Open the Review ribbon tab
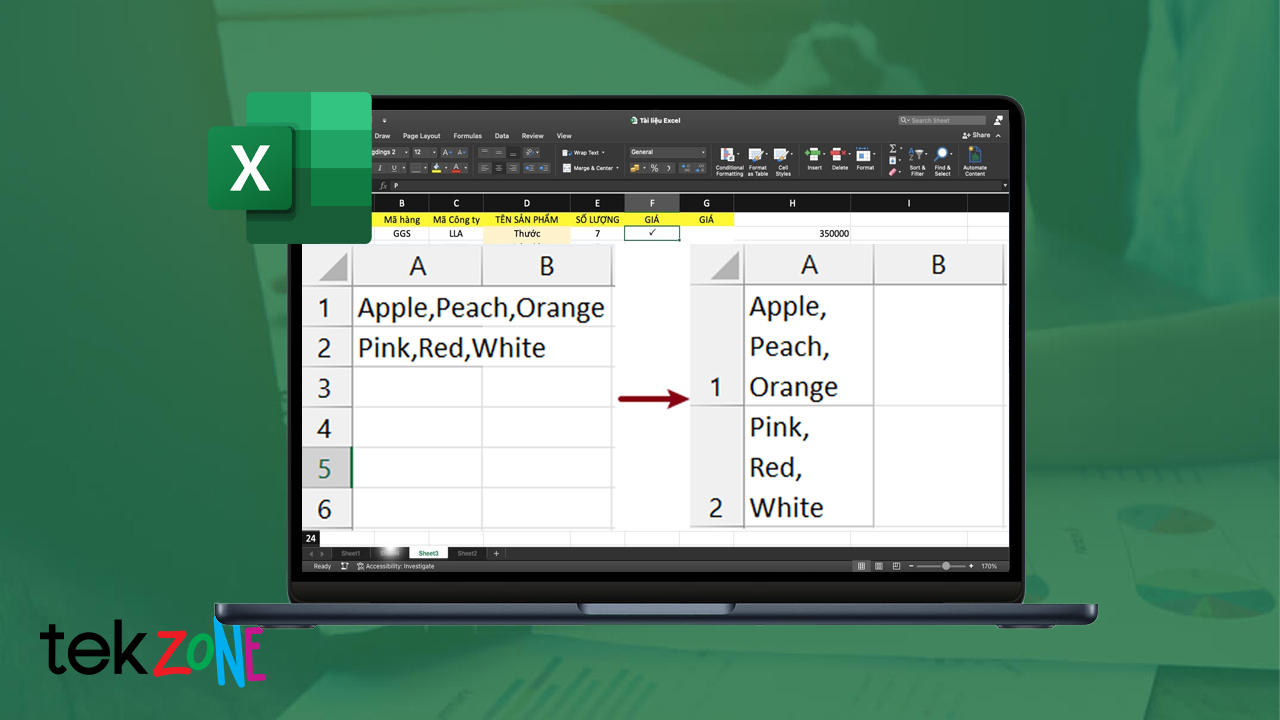This screenshot has width=1280, height=720. [x=533, y=136]
